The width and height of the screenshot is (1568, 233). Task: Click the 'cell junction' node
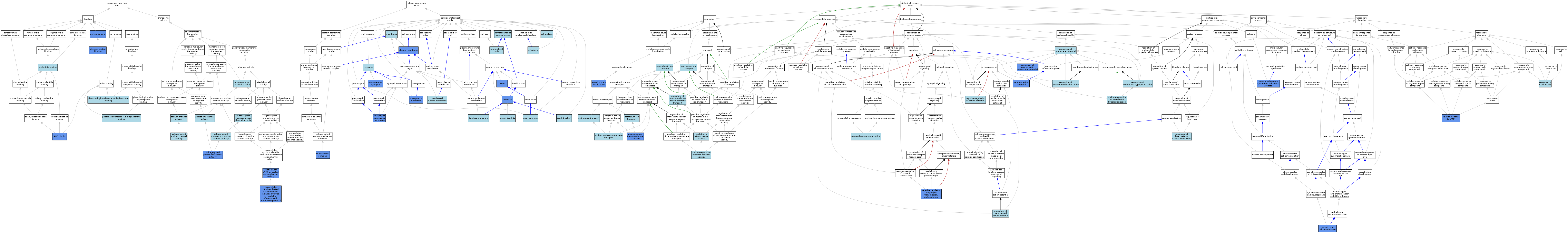368,34
